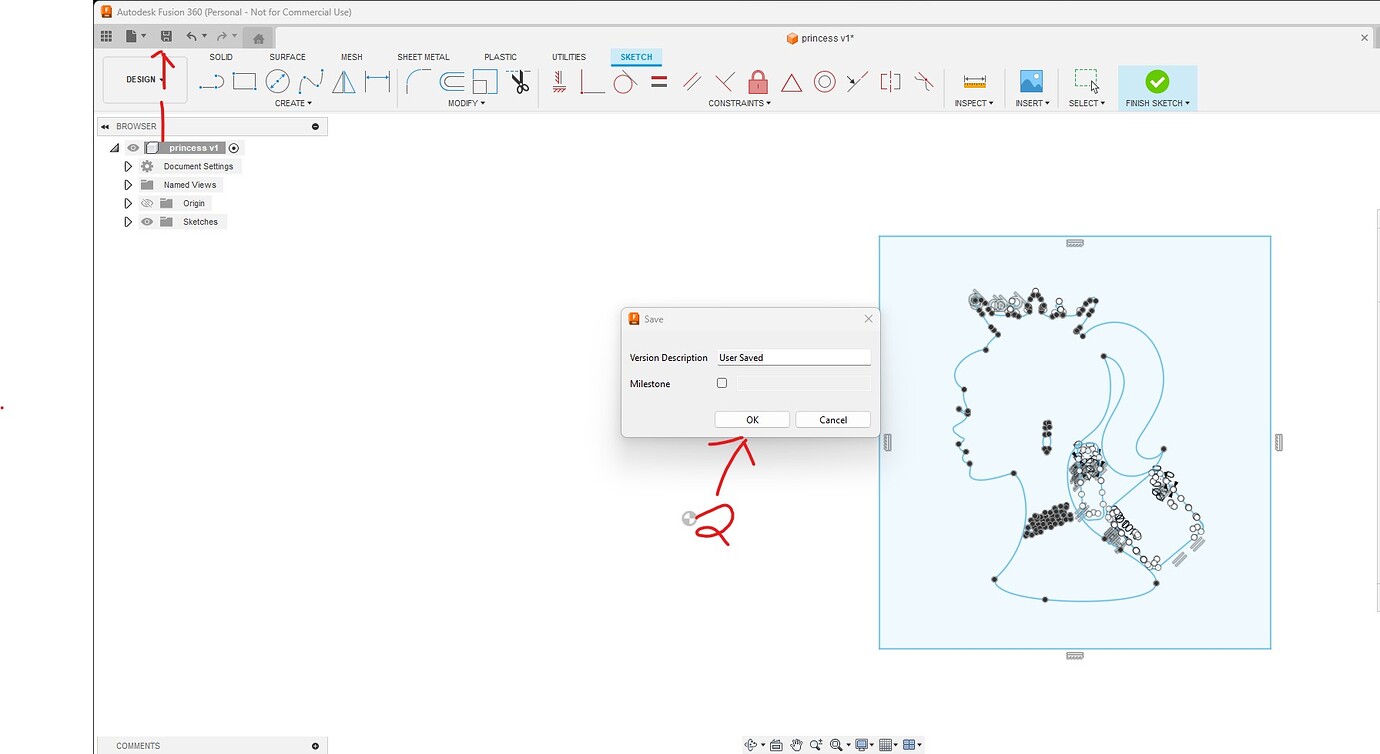Expand the Document Settings tree item
Viewport: 1380px width, 754px height.
pyautogui.click(x=127, y=166)
